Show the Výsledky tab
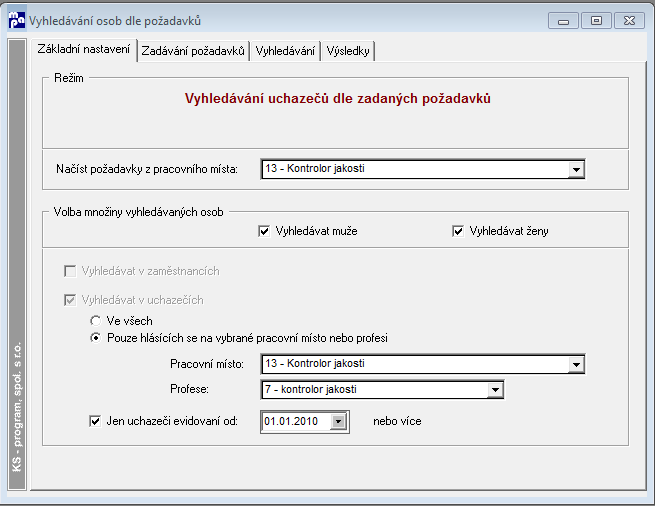655x506 pixels. pyautogui.click(x=348, y=51)
